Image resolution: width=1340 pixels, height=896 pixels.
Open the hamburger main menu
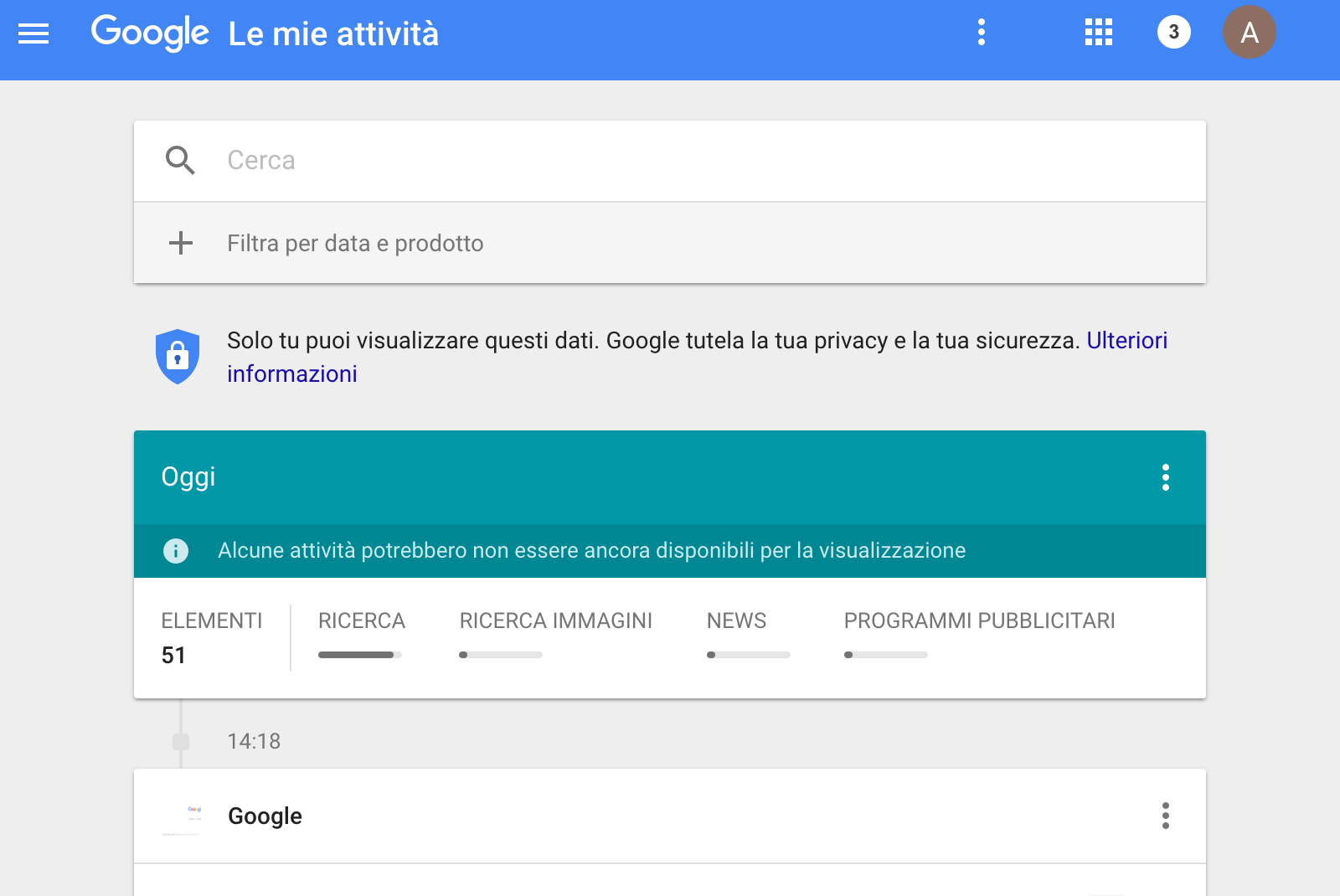pos(33,33)
